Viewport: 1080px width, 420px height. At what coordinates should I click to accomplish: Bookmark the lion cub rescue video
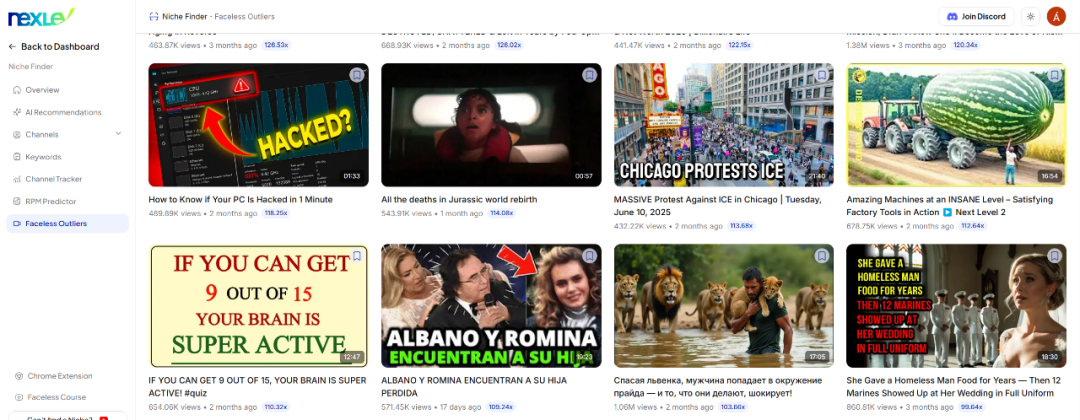pyautogui.click(x=822, y=256)
